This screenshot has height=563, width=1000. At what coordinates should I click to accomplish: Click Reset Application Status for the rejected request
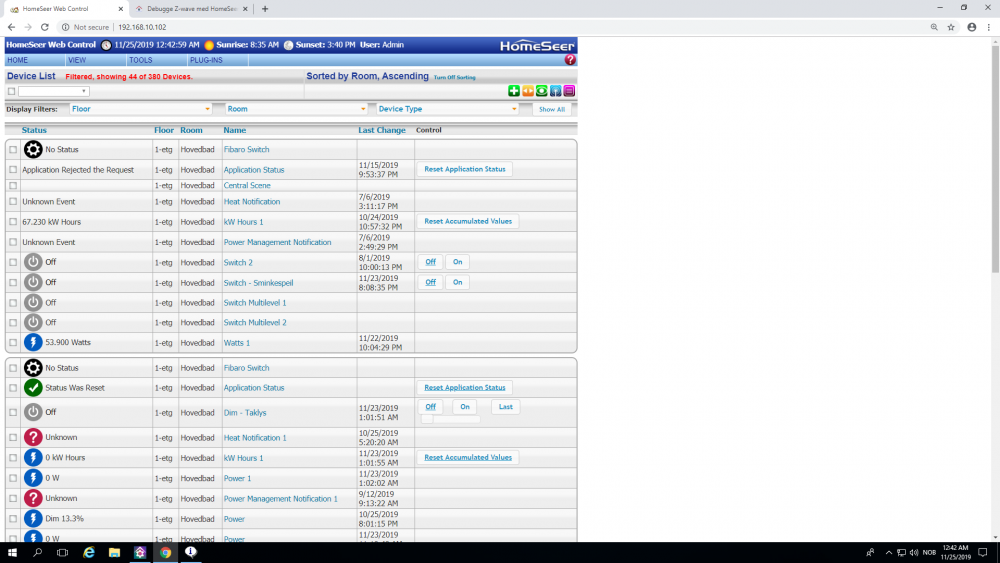tap(464, 169)
